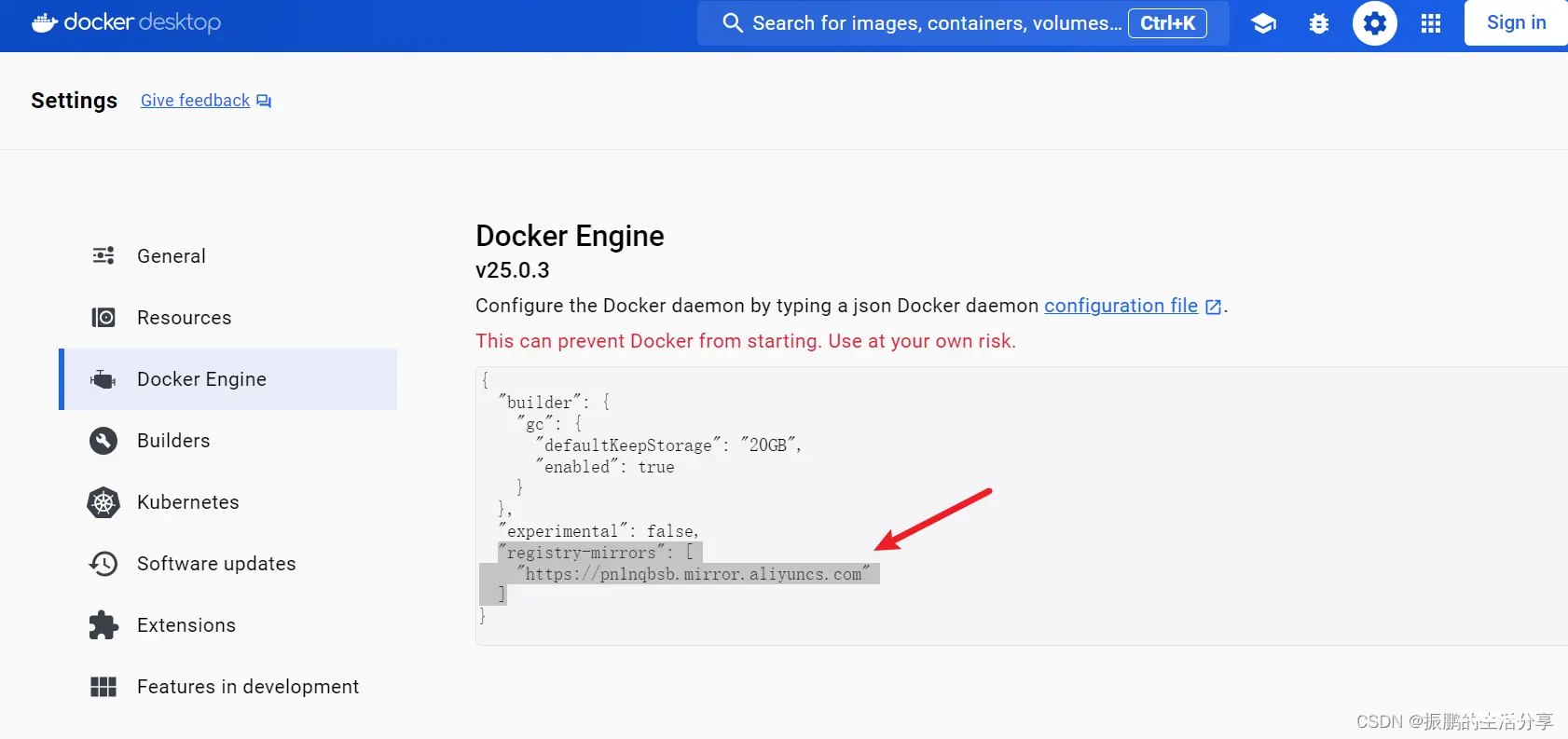Click the v25.0.3 version text
The width and height of the screenshot is (1568, 739).
(x=513, y=270)
